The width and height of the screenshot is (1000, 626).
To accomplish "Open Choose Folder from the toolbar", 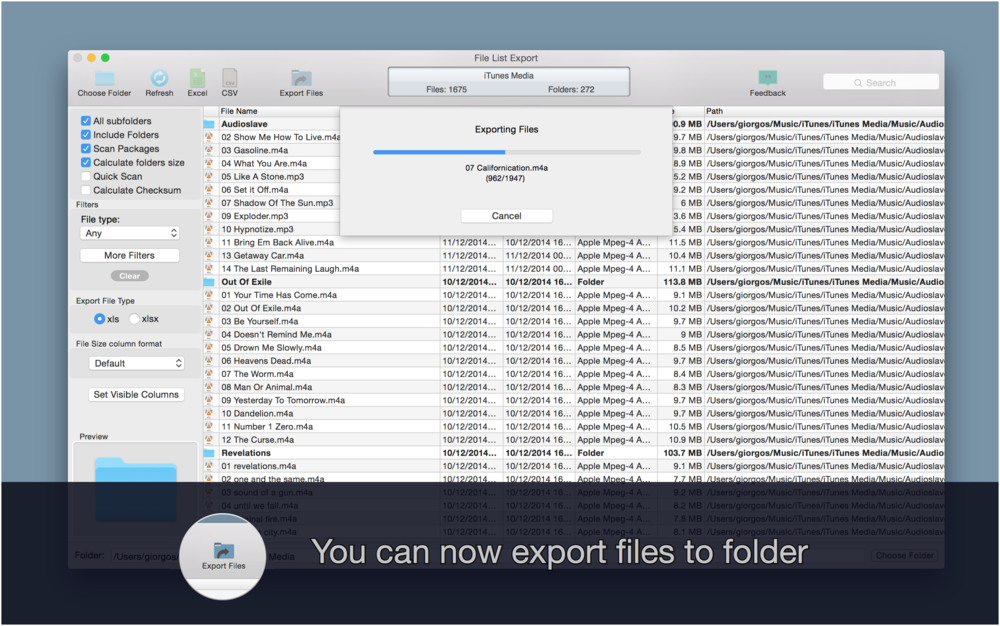I will 103,79.
